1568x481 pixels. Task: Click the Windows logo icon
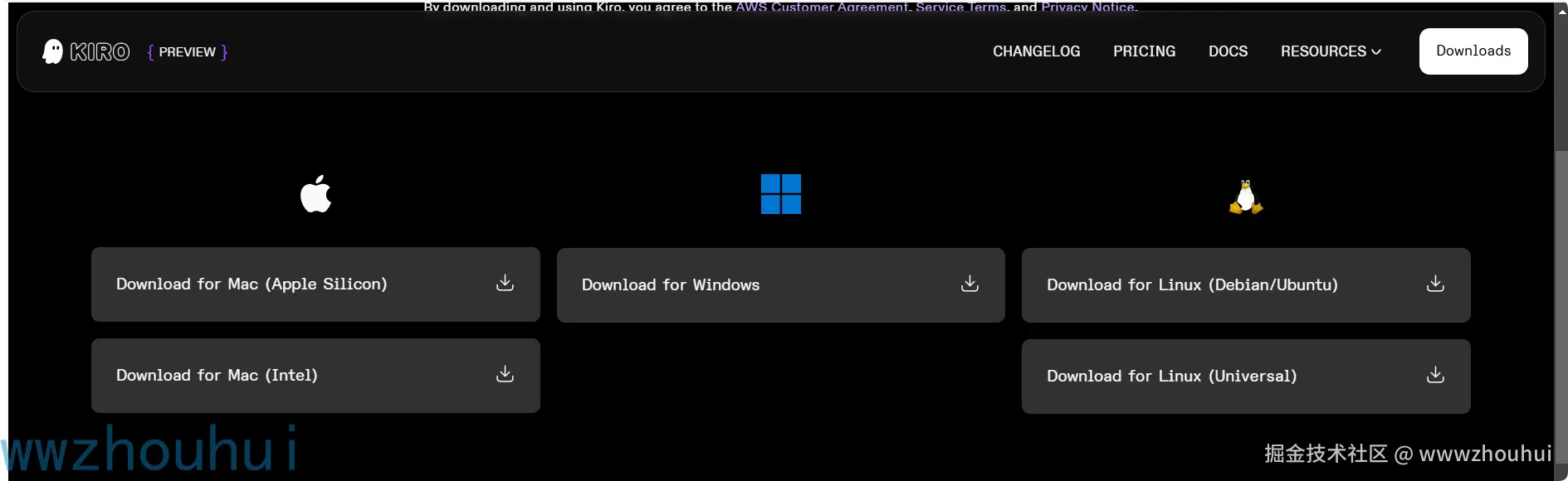tap(781, 194)
